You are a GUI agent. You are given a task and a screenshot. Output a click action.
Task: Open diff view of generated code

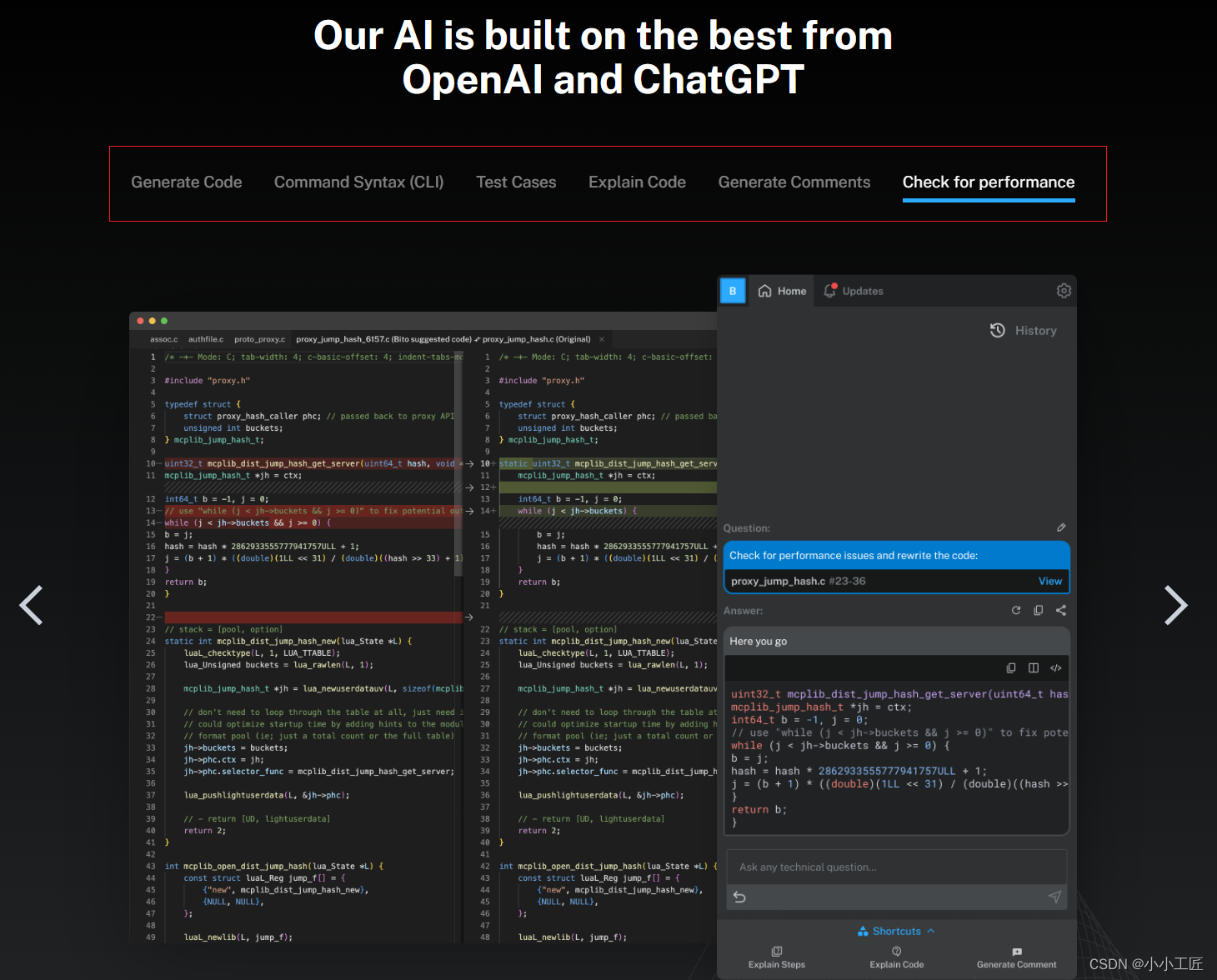click(x=1034, y=667)
